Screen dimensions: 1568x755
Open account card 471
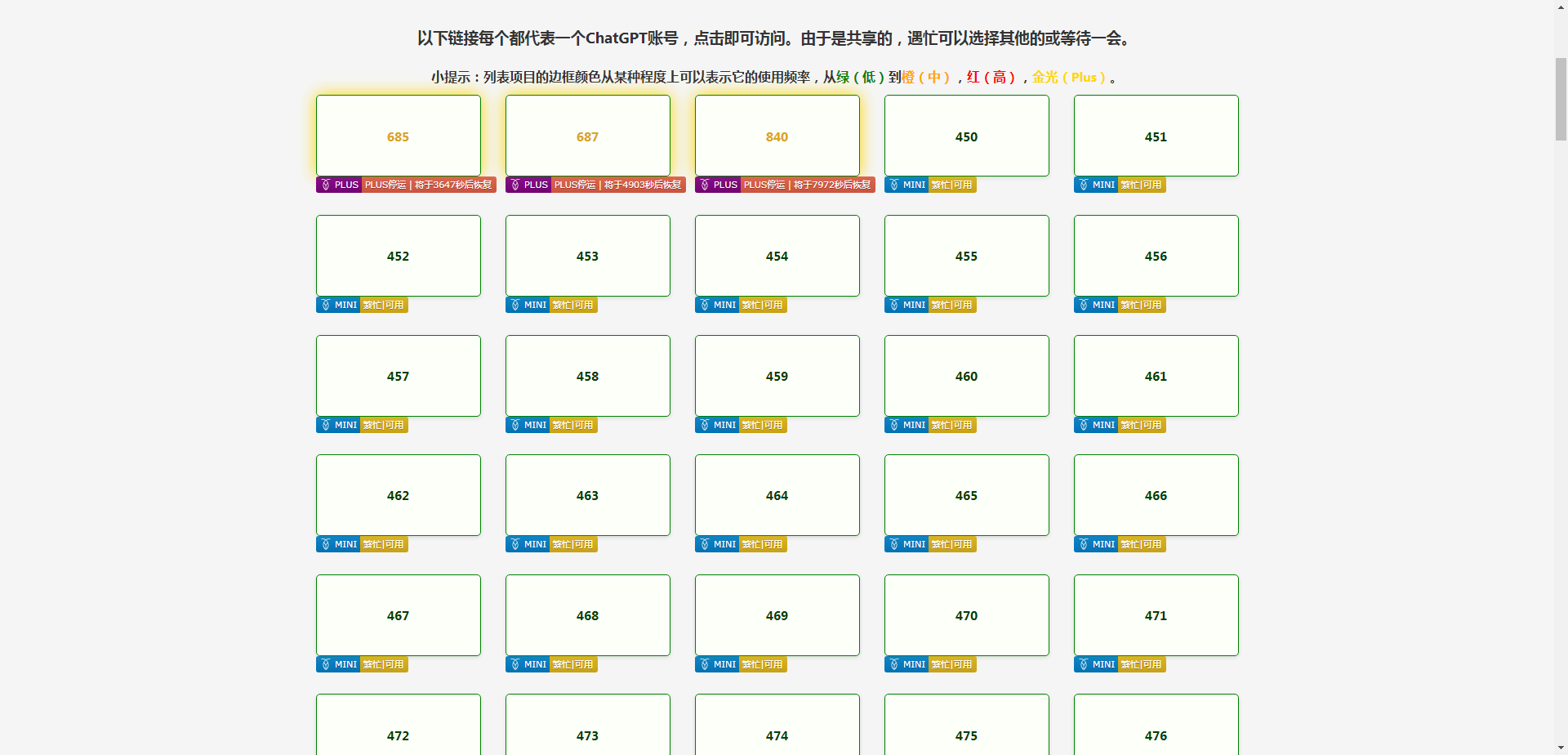pyautogui.click(x=1156, y=615)
